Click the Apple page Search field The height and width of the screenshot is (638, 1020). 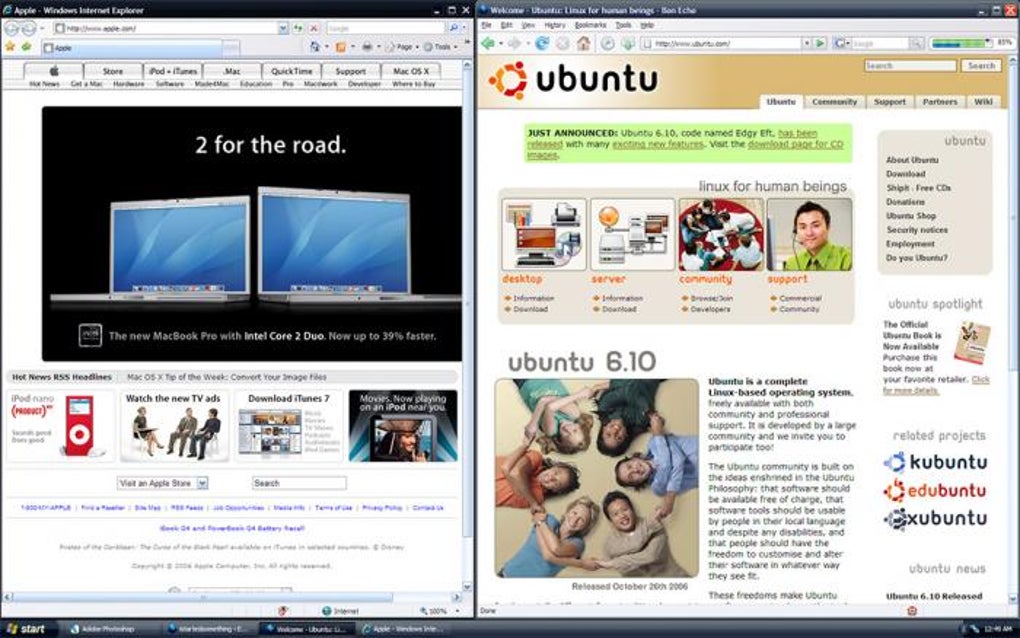click(x=299, y=483)
